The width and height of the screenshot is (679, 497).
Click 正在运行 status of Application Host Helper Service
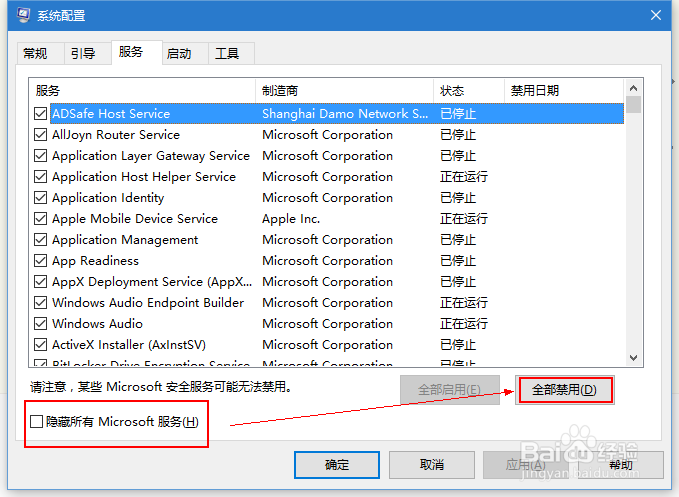[x=464, y=177]
